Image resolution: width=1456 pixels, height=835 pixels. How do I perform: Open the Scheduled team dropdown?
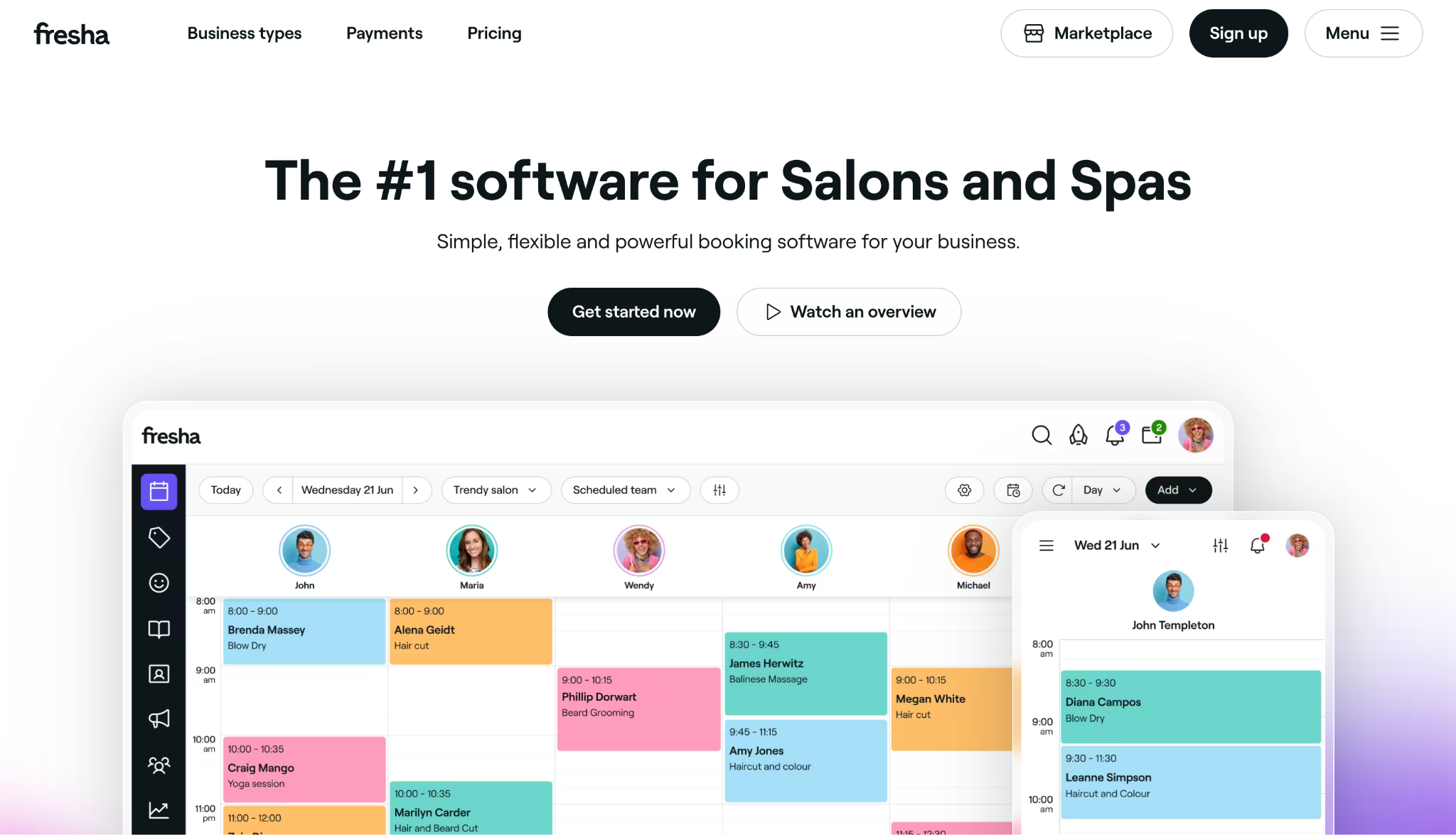click(x=625, y=490)
